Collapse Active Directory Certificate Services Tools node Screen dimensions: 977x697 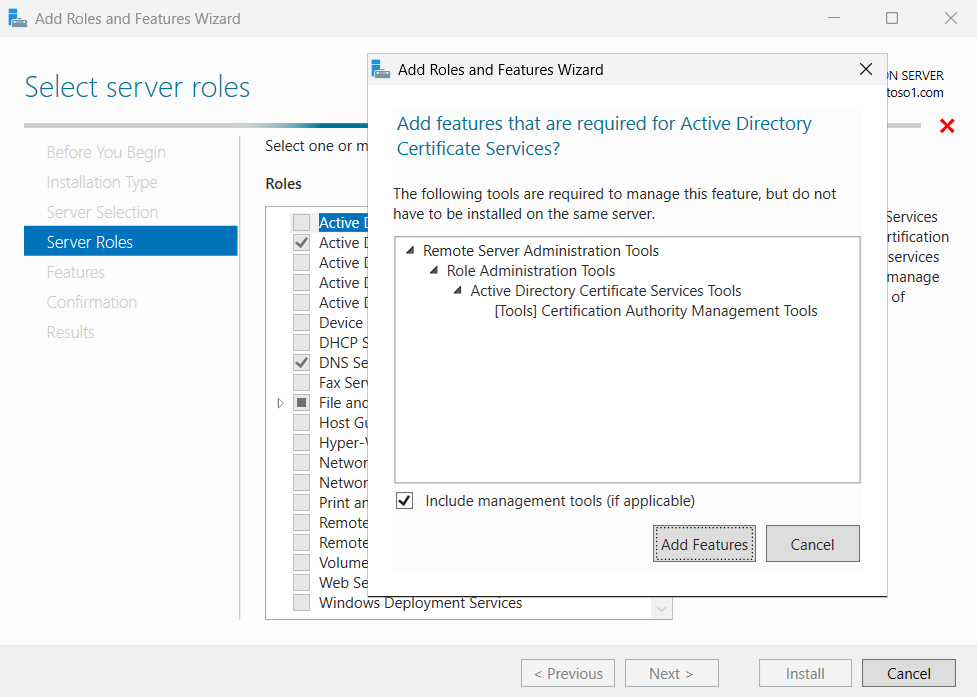(x=457, y=290)
